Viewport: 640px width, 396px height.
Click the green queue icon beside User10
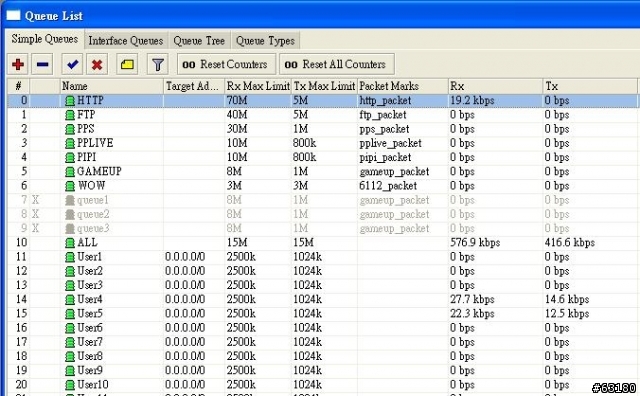pyautogui.click(x=70, y=385)
